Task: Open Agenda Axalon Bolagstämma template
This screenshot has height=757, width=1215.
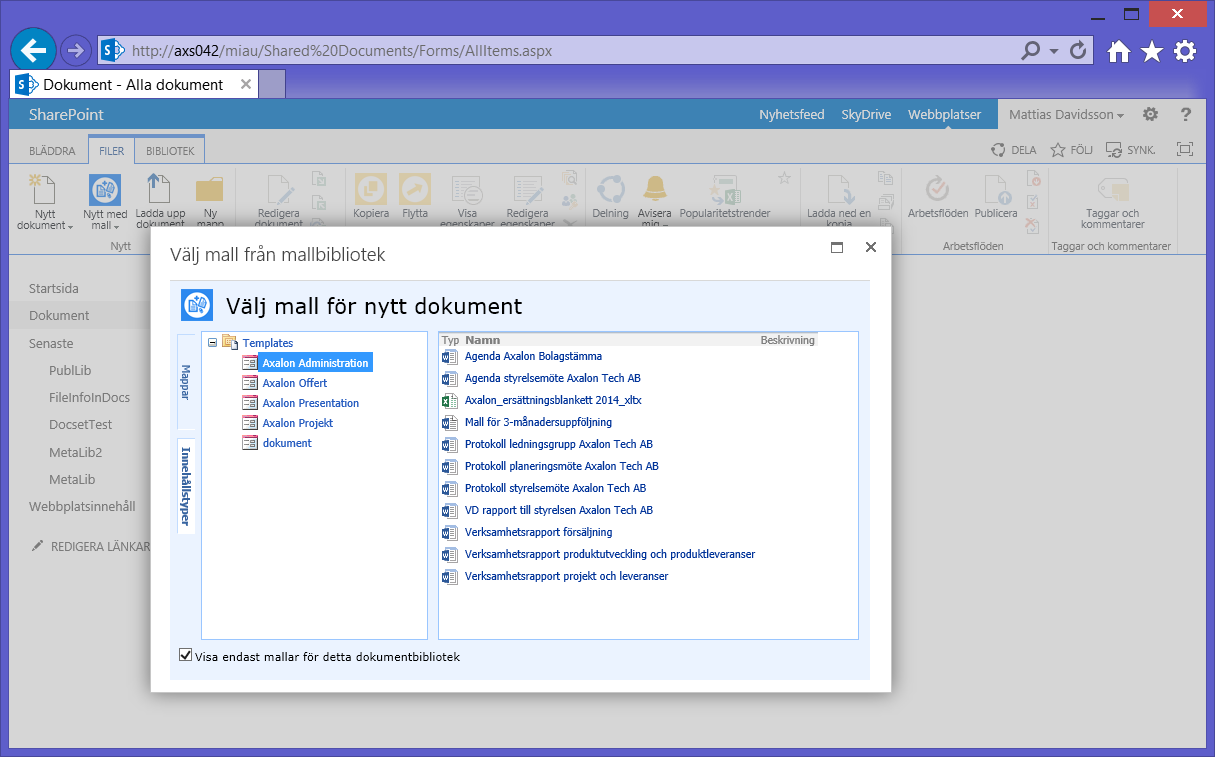Action: click(x=533, y=356)
